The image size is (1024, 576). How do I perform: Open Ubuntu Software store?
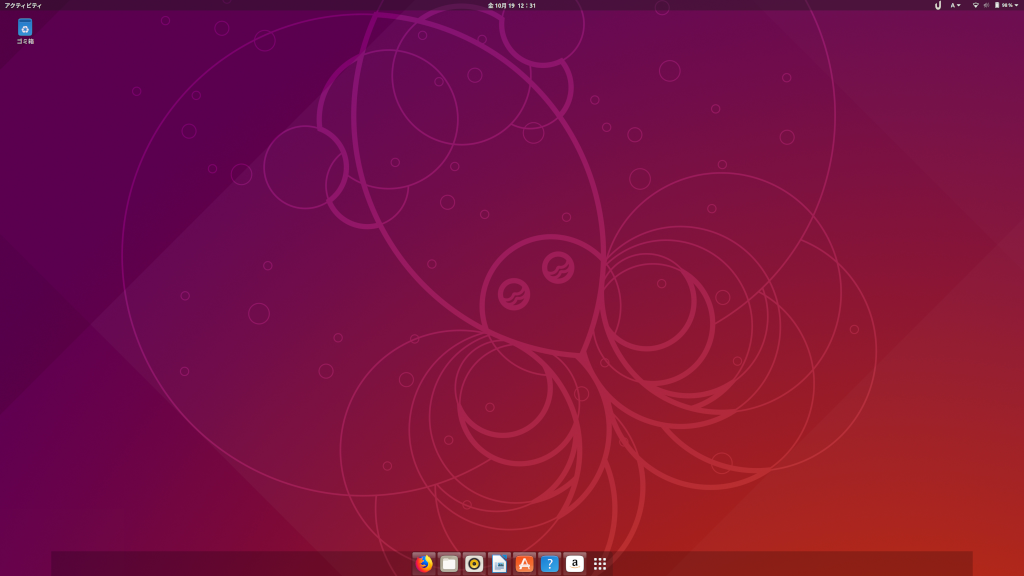coord(524,564)
